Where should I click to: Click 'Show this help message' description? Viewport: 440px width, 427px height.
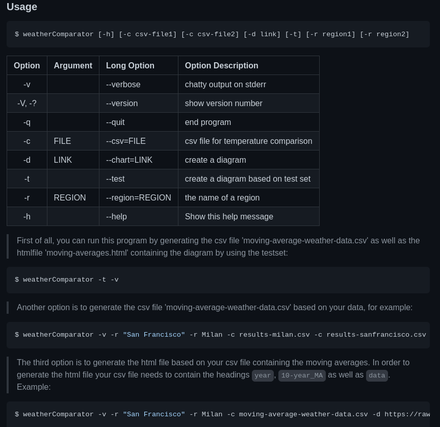[229, 217]
